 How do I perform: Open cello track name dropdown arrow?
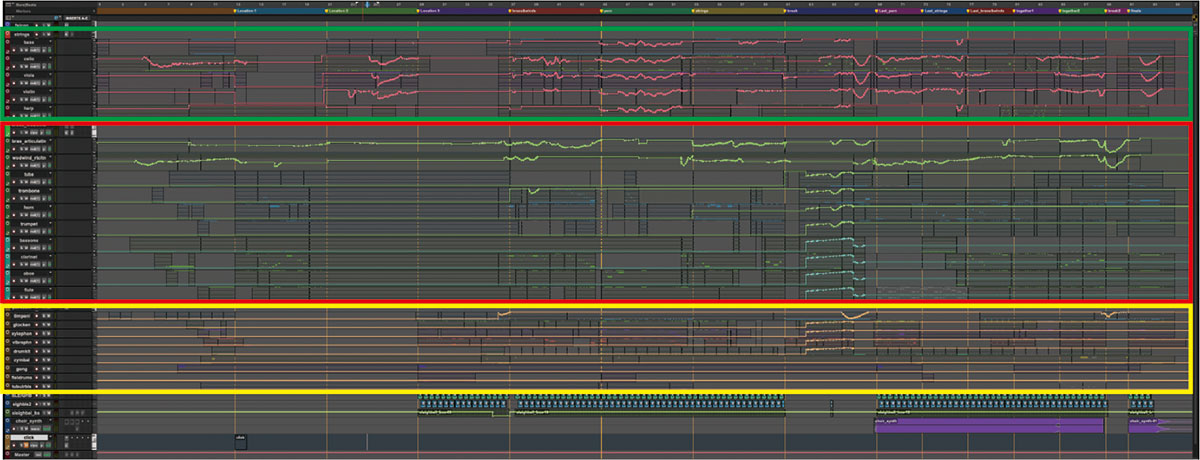[50, 58]
